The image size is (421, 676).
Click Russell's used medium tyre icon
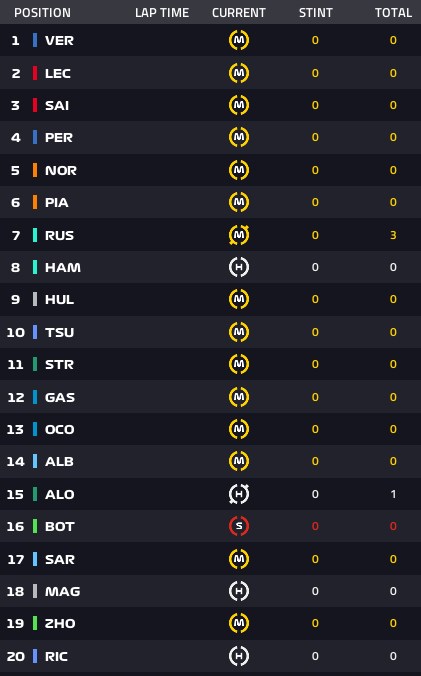[x=239, y=235]
